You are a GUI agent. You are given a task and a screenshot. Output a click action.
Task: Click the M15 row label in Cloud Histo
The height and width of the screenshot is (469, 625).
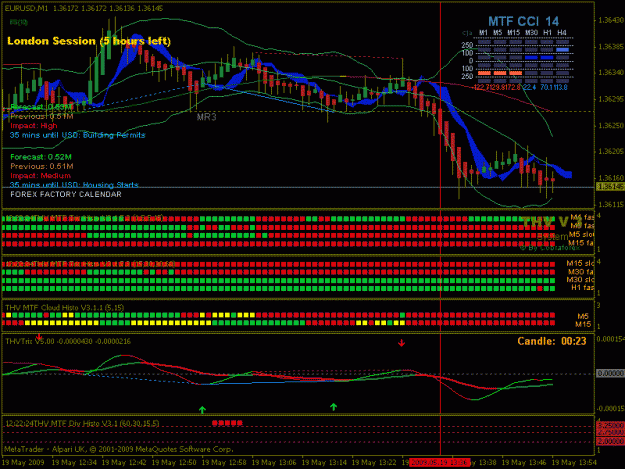[x=583, y=324]
